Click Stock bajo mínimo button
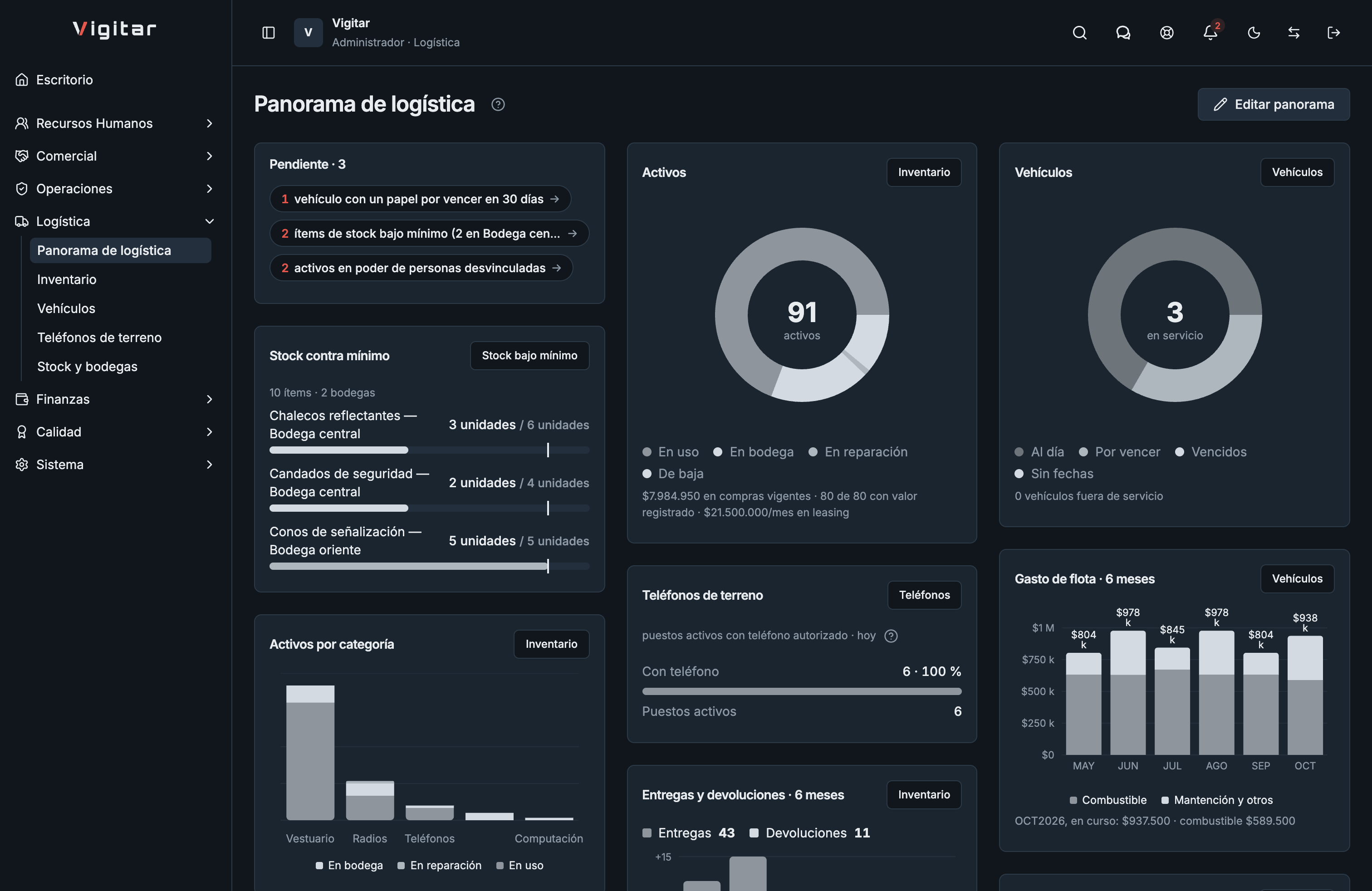The image size is (1372, 891). click(529, 356)
